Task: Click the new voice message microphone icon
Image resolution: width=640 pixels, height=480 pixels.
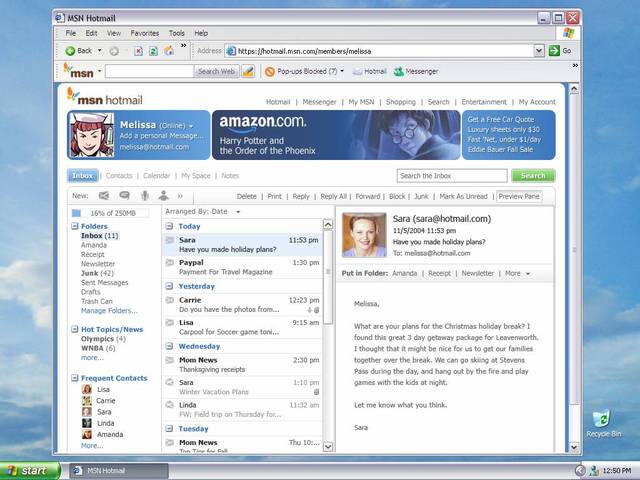Action: click(x=145, y=196)
